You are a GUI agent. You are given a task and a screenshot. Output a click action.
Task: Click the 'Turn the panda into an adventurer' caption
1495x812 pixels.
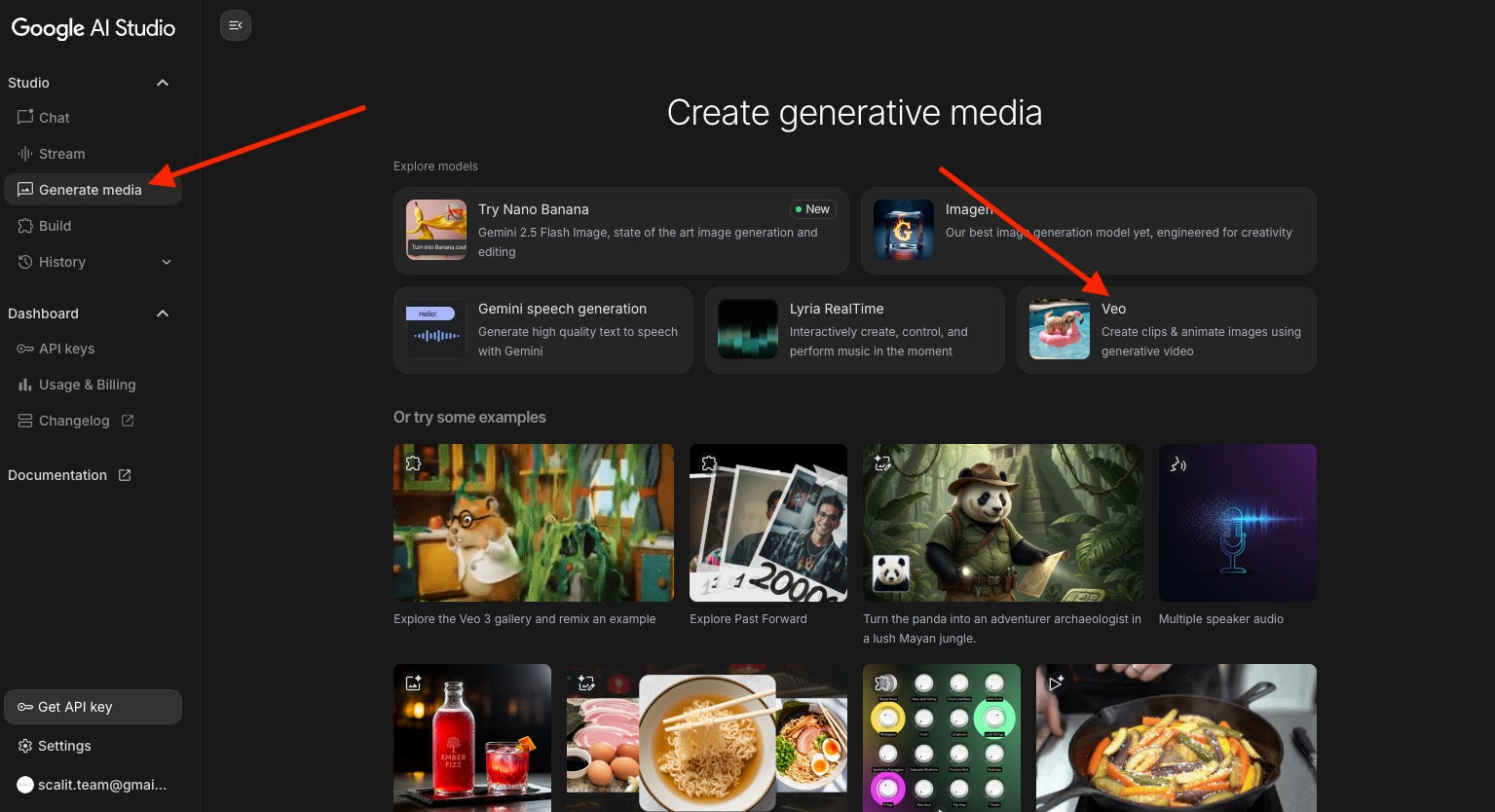1002,629
